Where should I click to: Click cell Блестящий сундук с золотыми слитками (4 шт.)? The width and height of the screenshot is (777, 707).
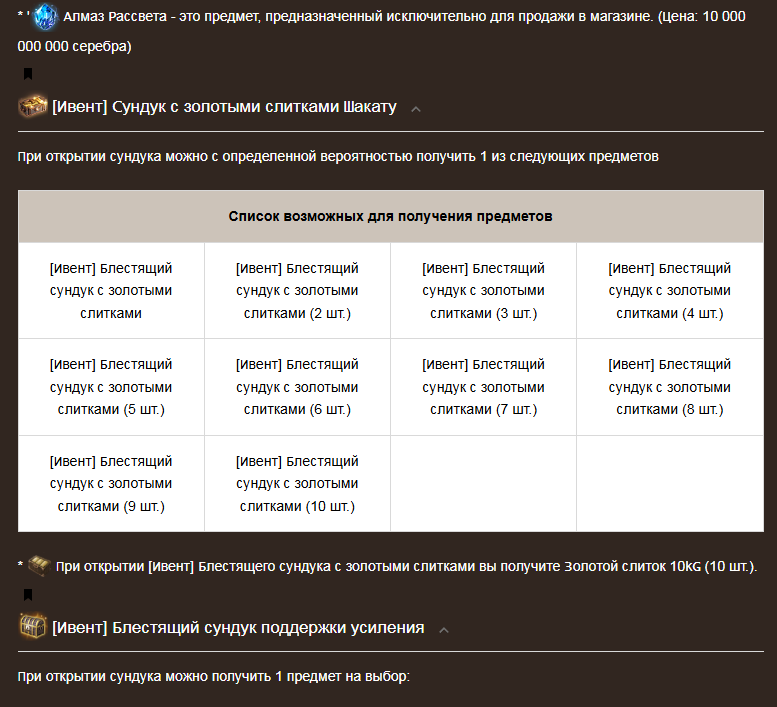670,290
